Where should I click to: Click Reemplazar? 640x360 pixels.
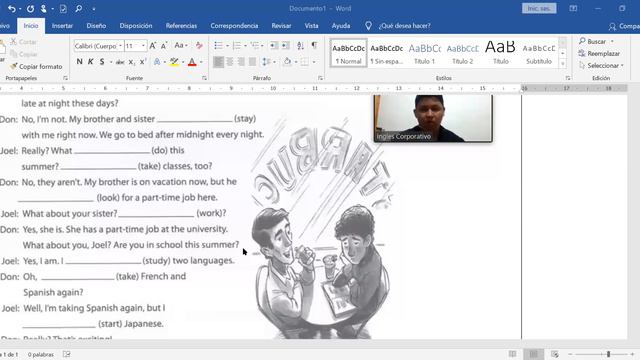(599, 53)
